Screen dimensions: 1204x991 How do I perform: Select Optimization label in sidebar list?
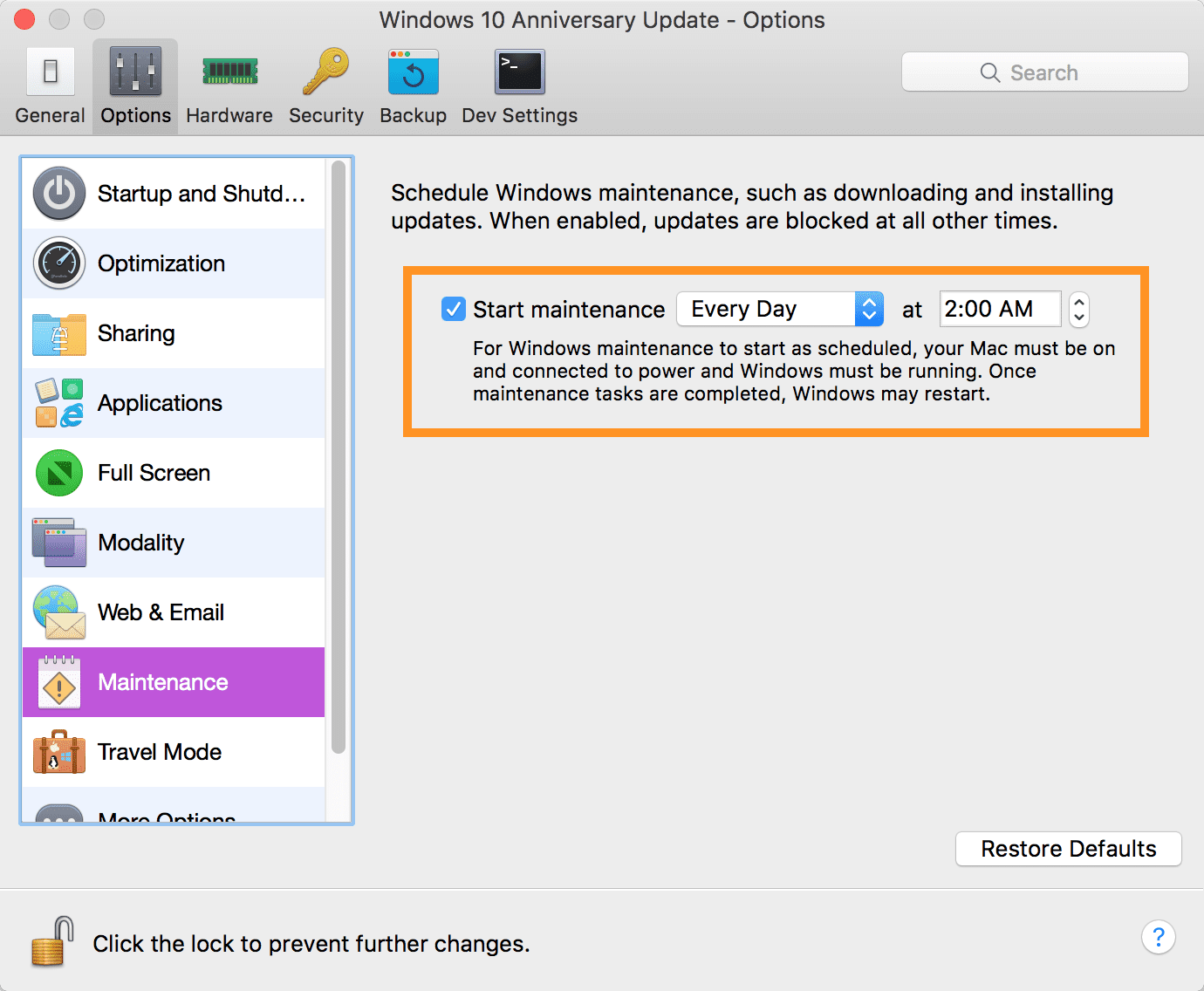(x=161, y=263)
